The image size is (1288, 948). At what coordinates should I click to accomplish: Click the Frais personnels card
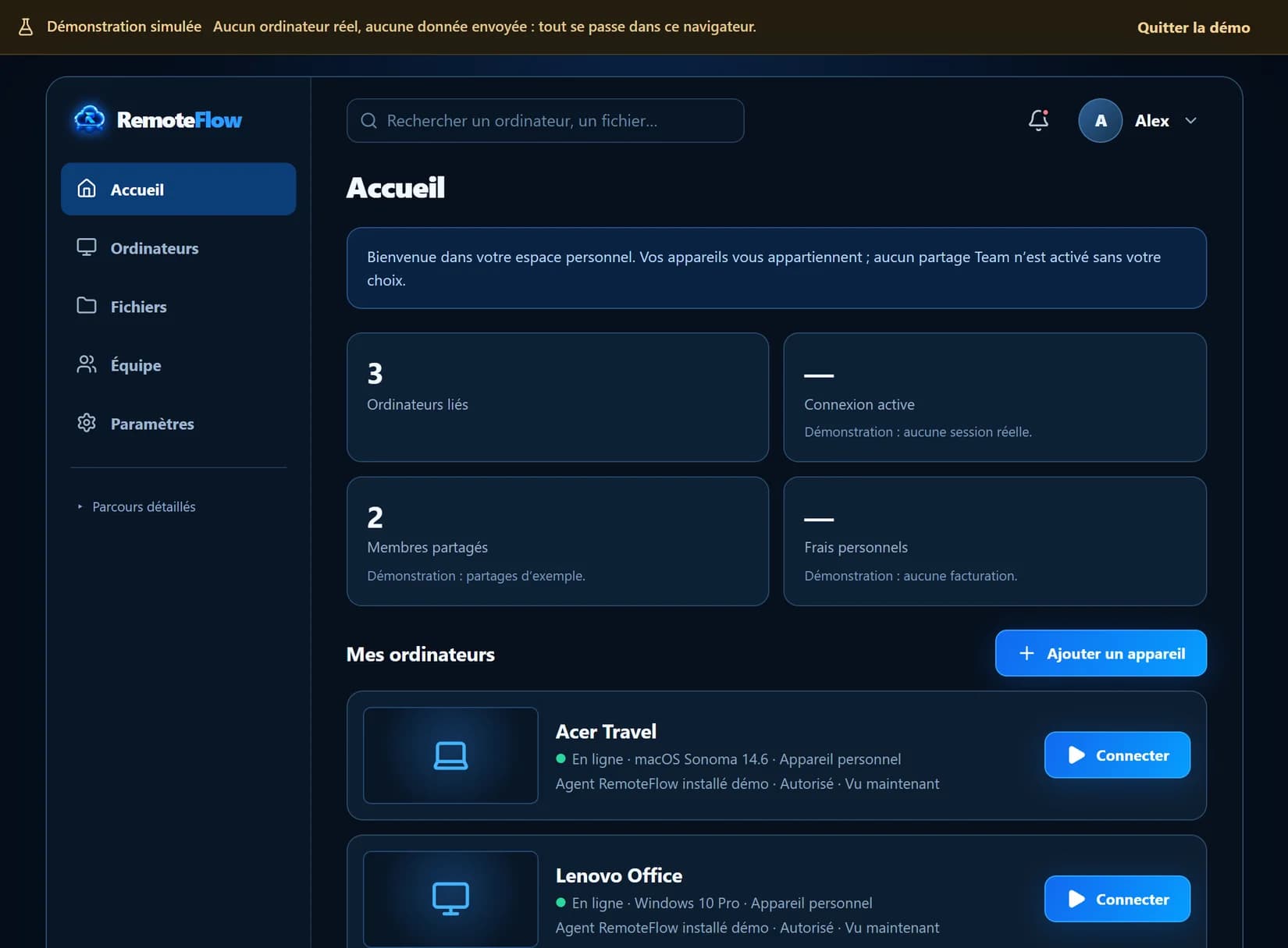(994, 541)
